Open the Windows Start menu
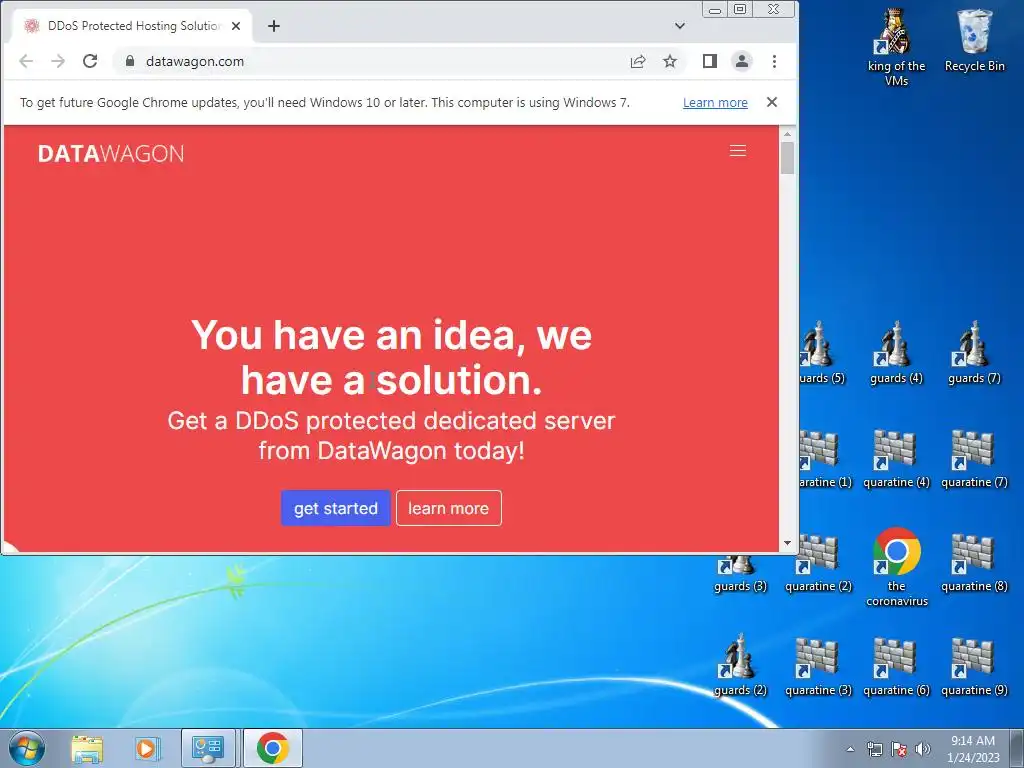The width and height of the screenshot is (1024, 768). click(27, 748)
